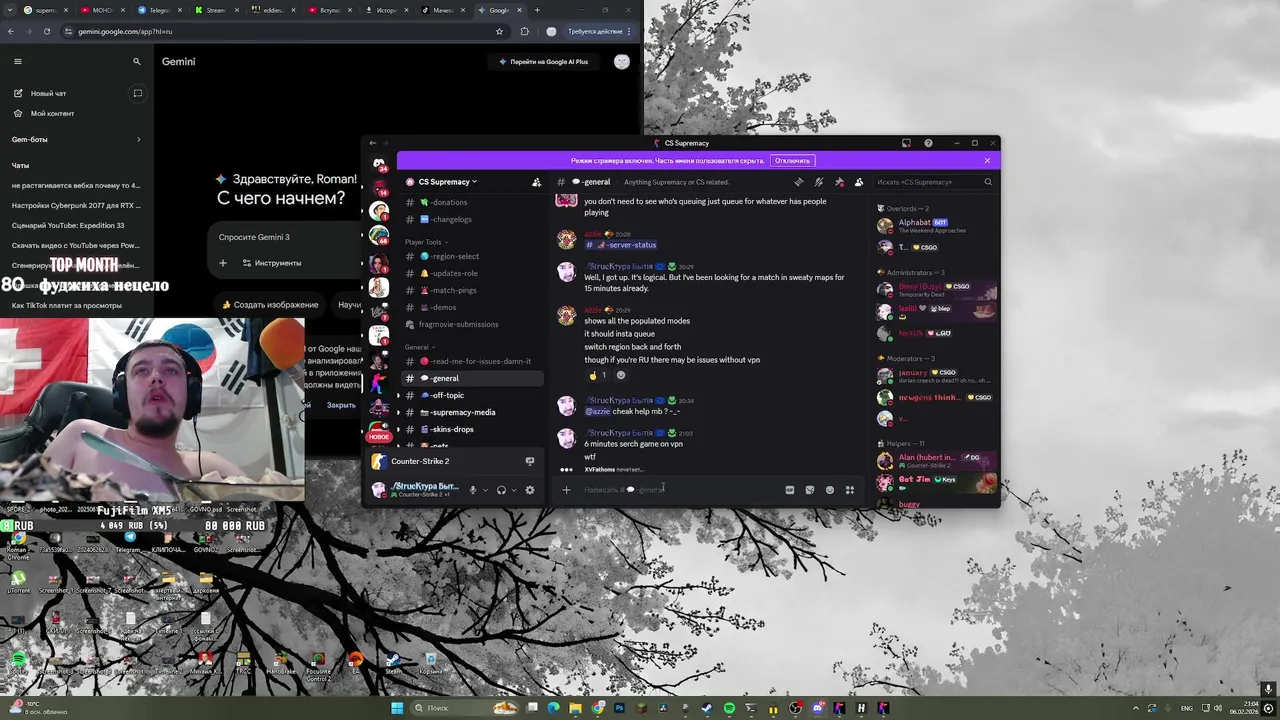Click Gemini sidebar search icon

point(137,61)
